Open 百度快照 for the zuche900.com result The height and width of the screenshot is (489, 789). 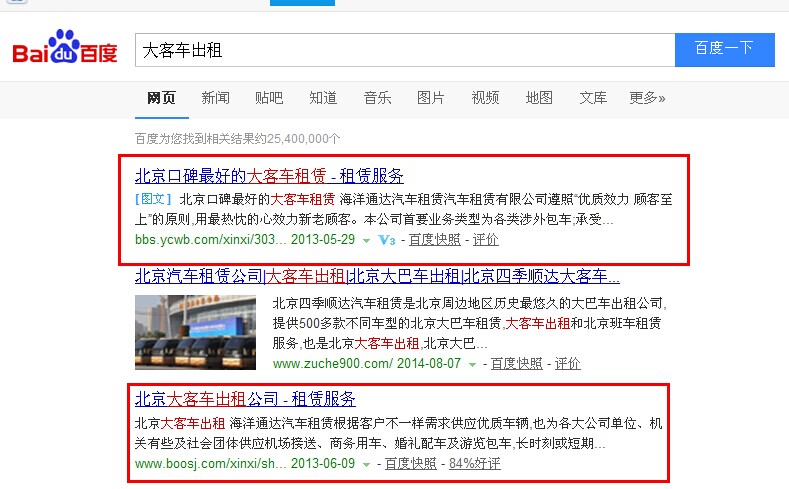coord(517,363)
